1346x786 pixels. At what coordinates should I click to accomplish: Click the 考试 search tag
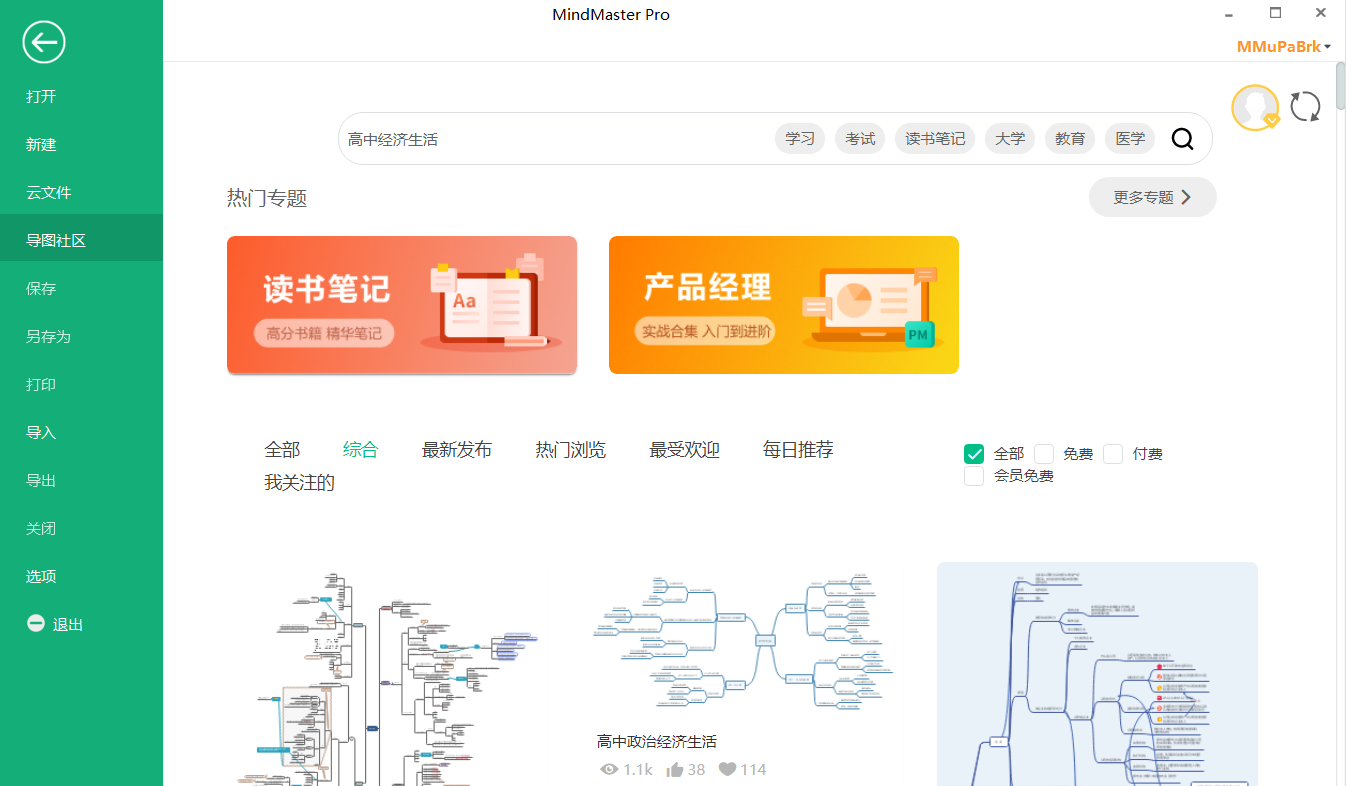tap(860, 139)
